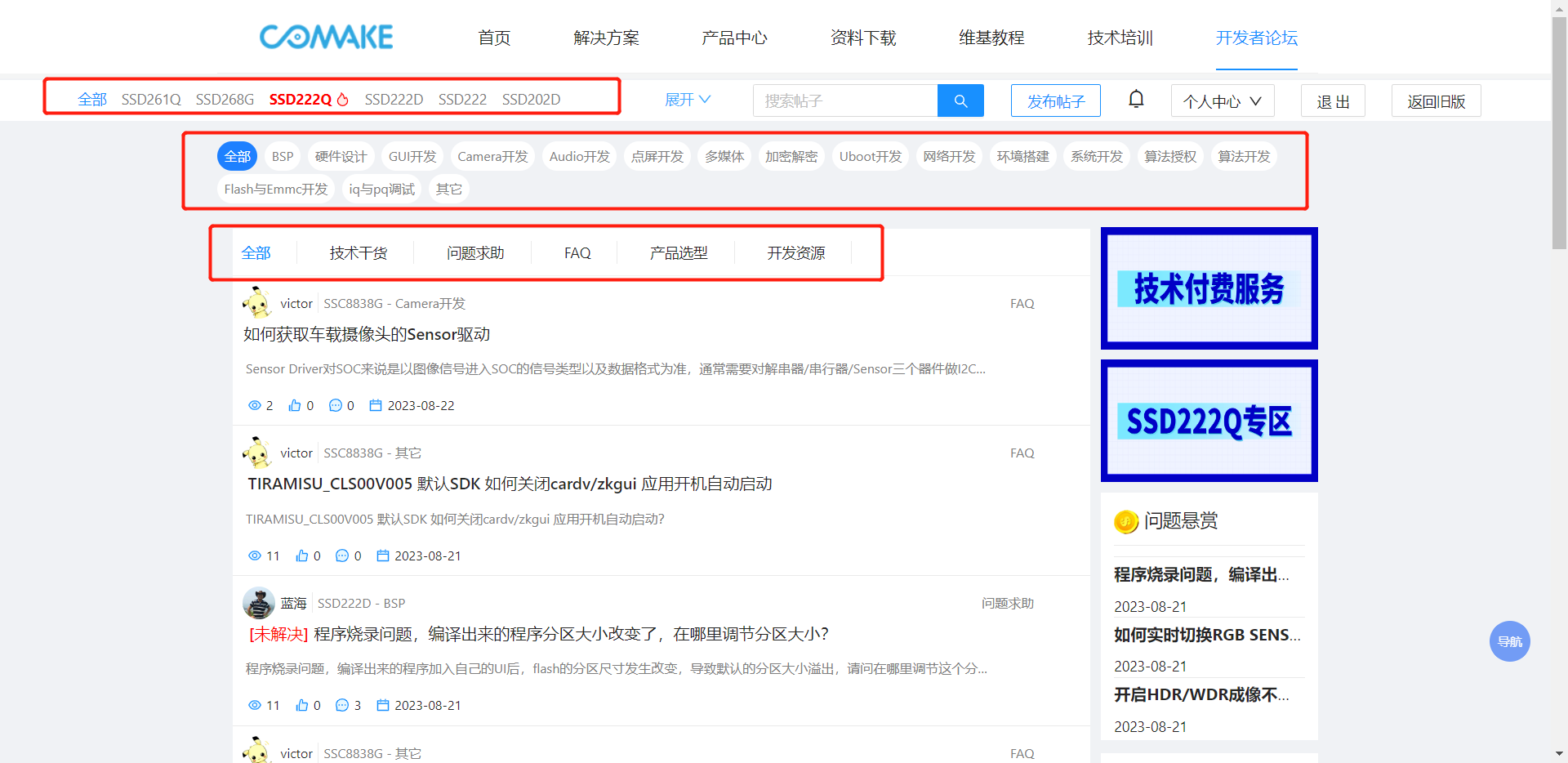
Task: Click the 技术付费服务 banner
Action: (x=1209, y=288)
